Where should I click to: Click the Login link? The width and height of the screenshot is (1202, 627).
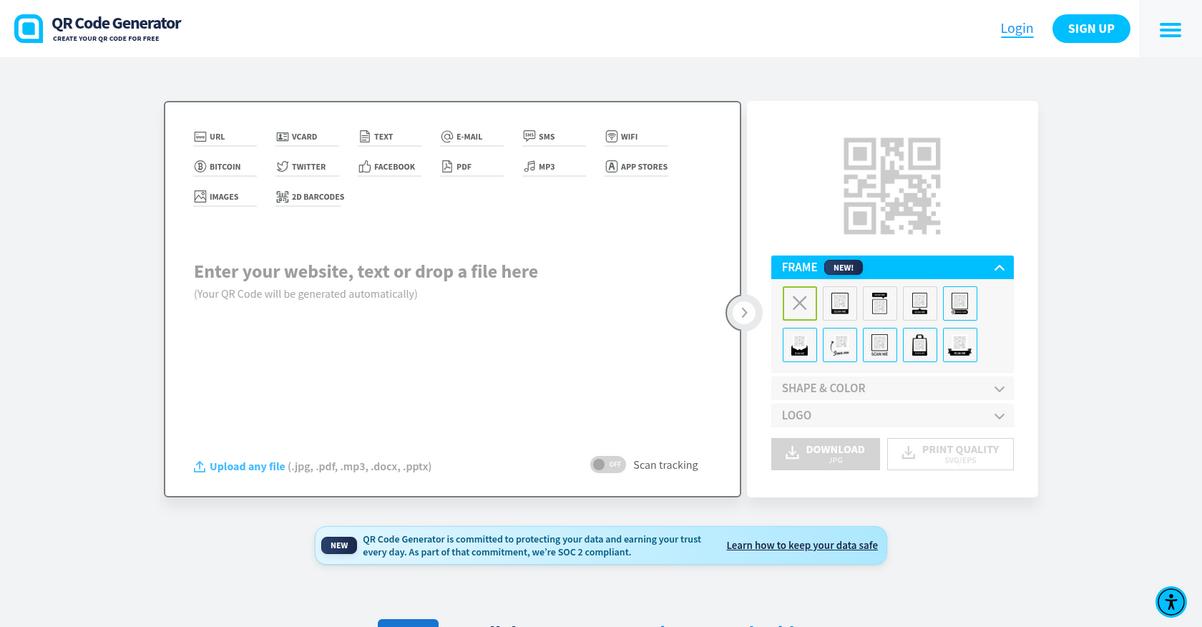[x=1017, y=28]
